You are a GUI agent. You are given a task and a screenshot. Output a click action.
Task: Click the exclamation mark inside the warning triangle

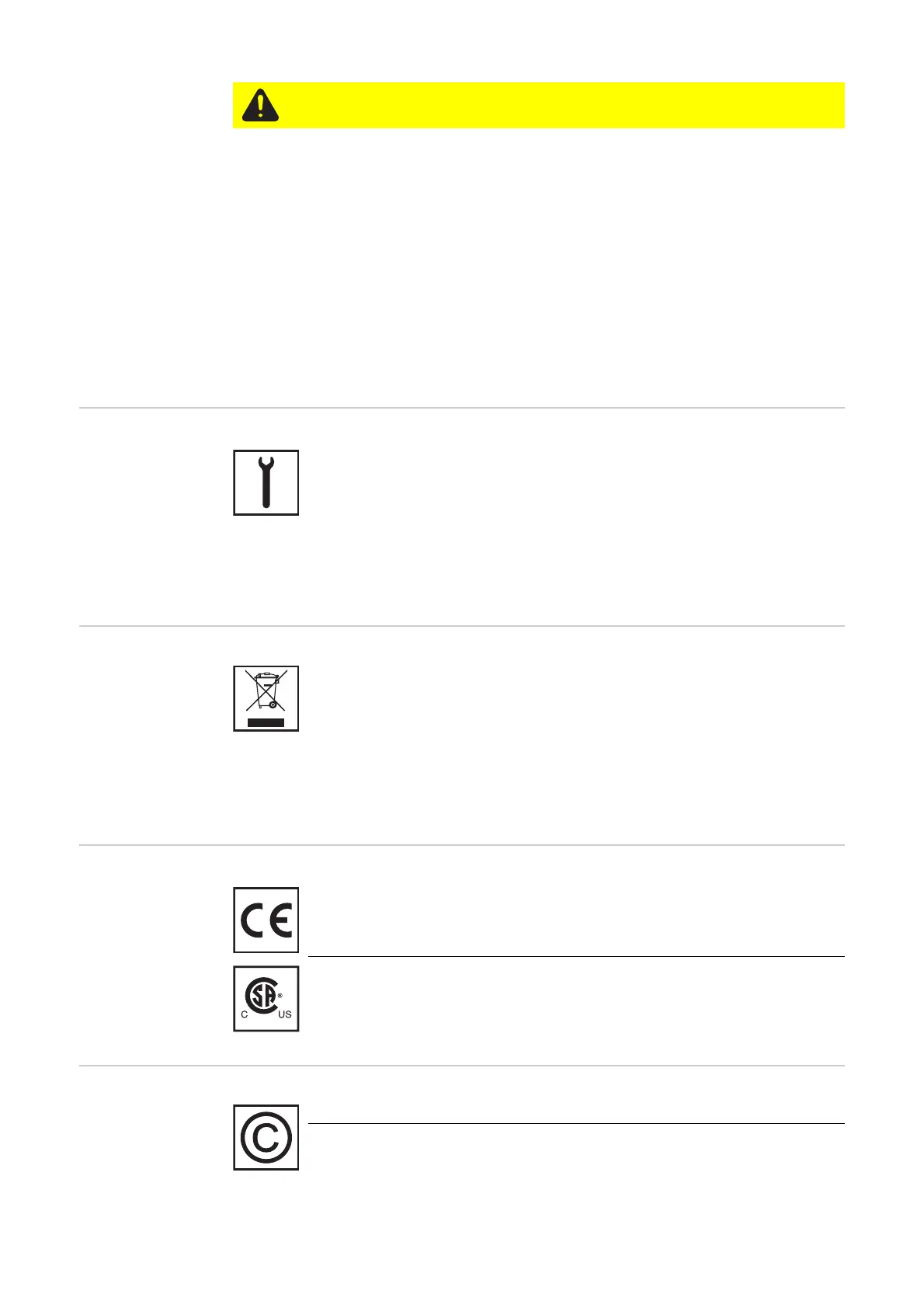(261, 104)
